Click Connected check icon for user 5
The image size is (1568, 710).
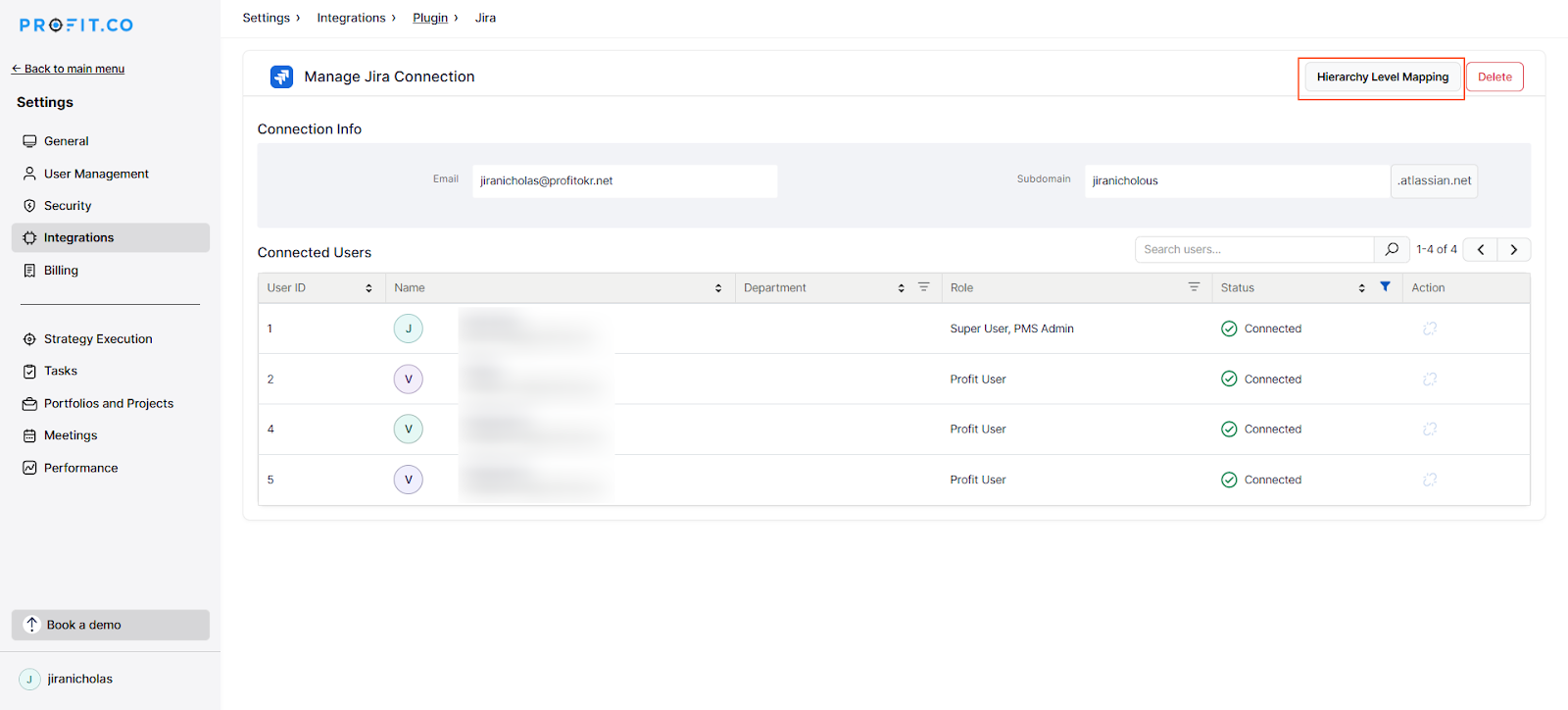[1229, 480]
